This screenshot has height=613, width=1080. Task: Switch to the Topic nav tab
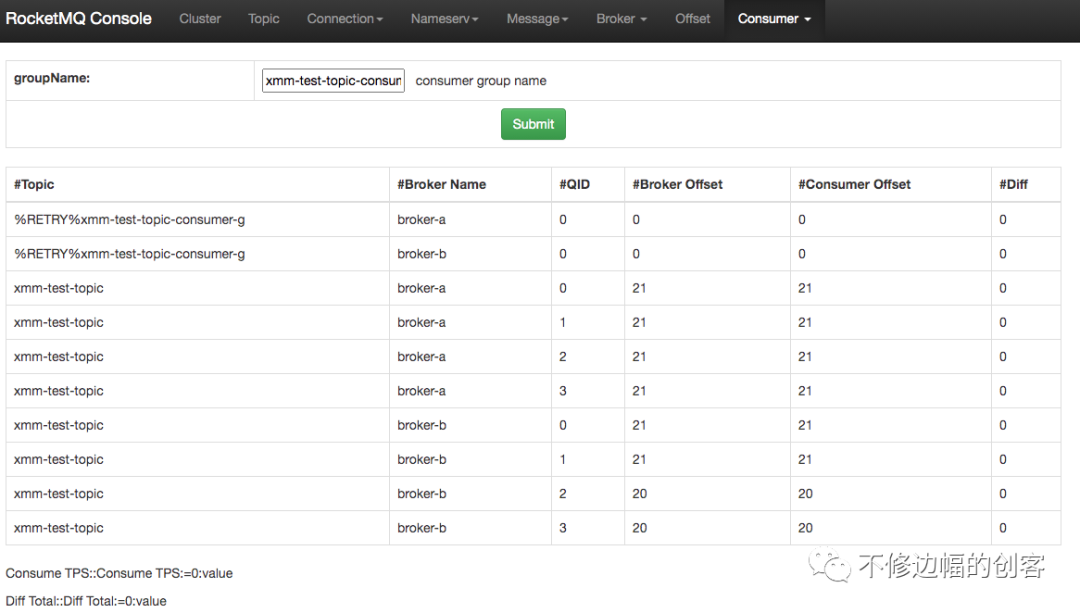[x=264, y=18]
